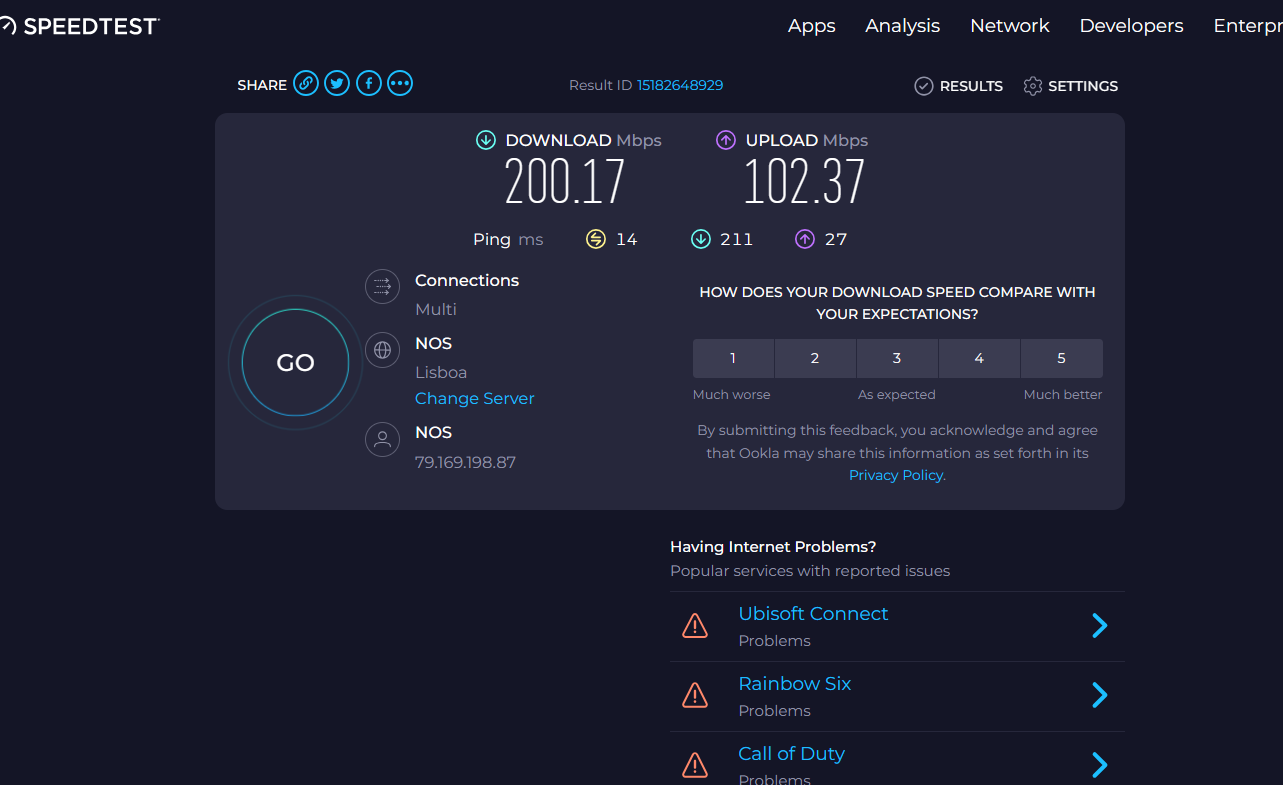Rate download speed 1, much worse
Viewport: 1283px width, 785px height.
(x=733, y=358)
